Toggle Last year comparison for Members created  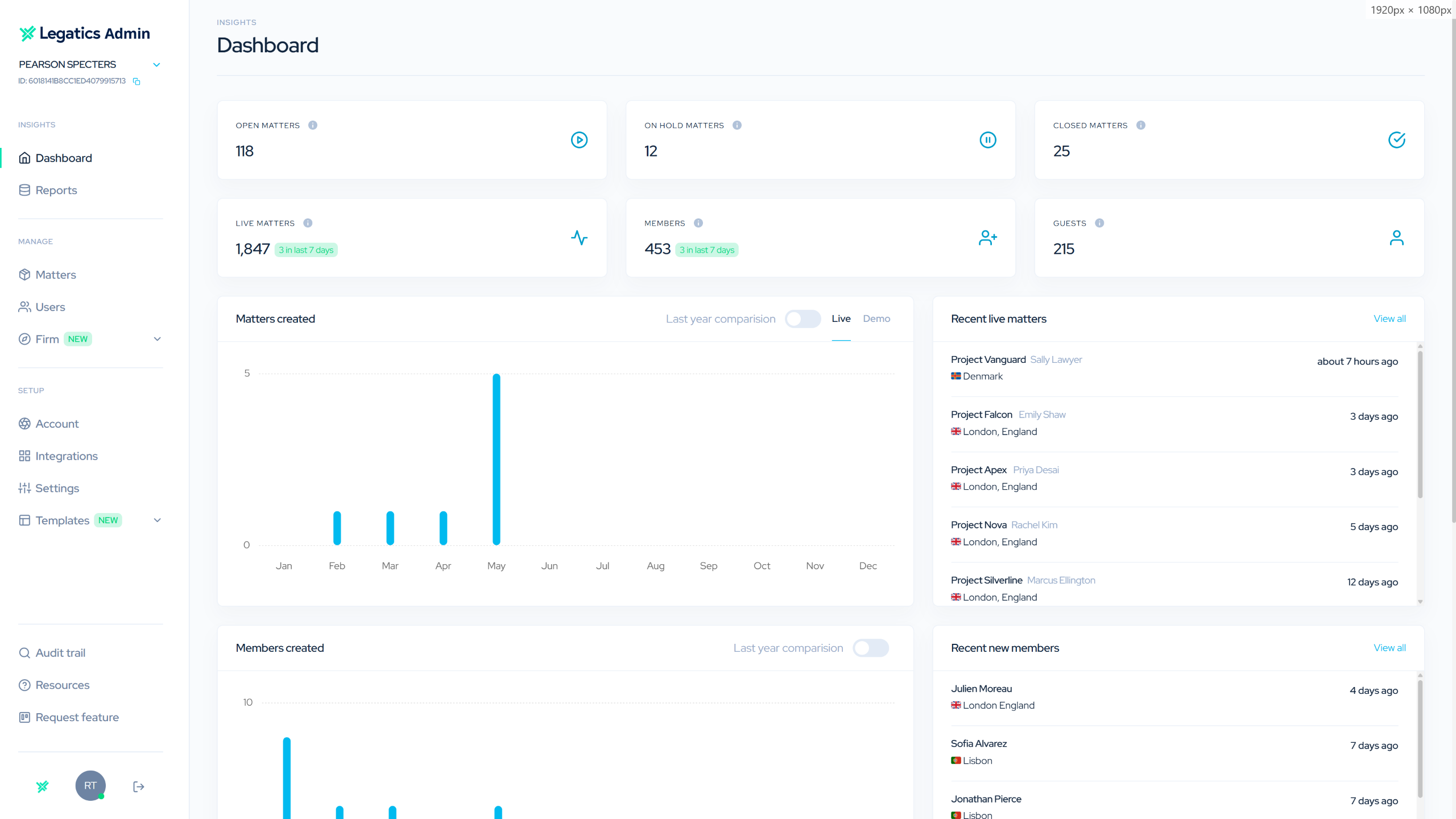tap(870, 648)
